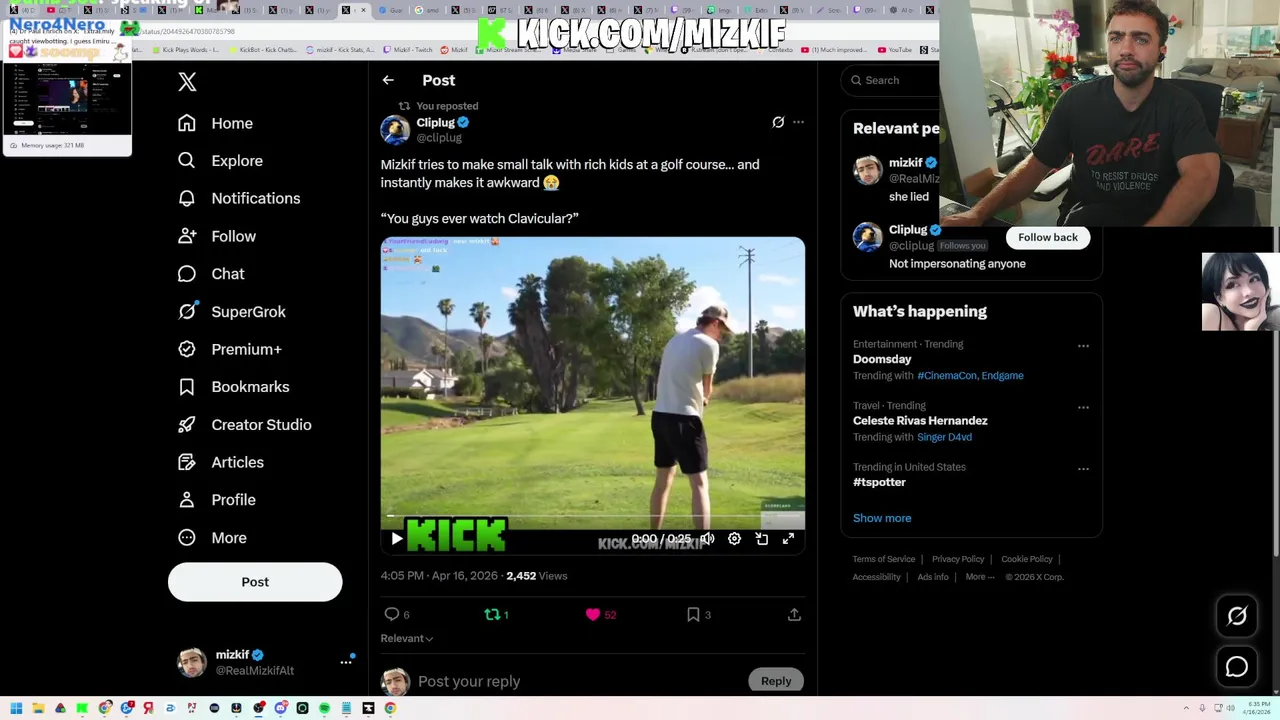This screenshot has width=1280, height=720.
Task: Expand the Relevant replies sort dropdown
Action: [x=406, y=638]
